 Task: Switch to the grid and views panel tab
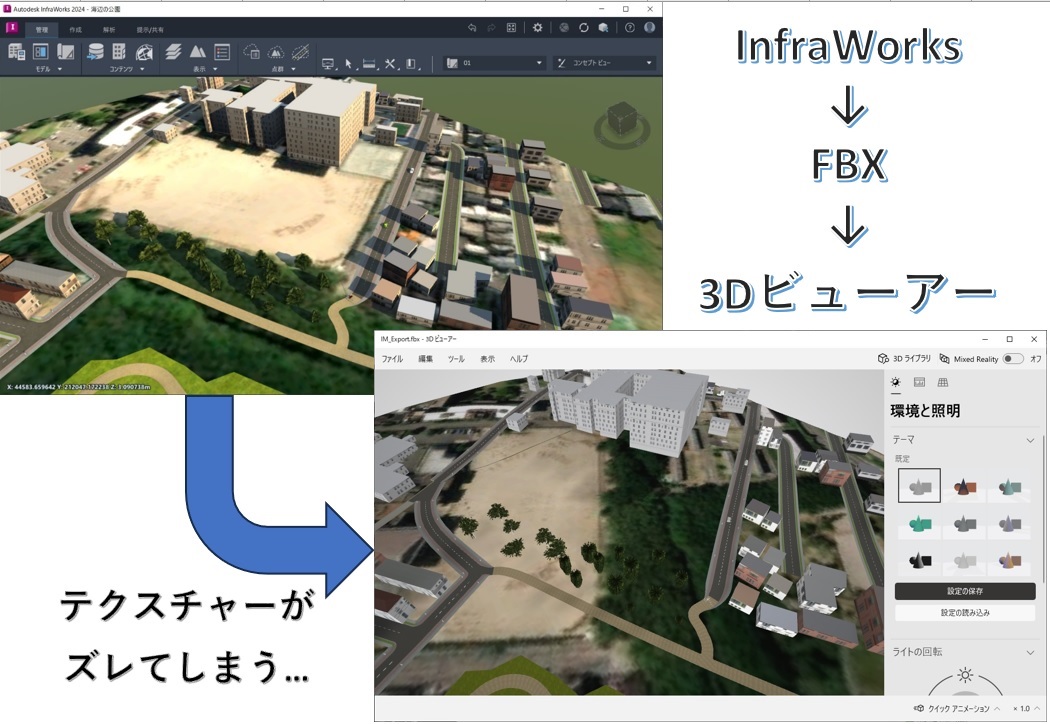[943, 382]
